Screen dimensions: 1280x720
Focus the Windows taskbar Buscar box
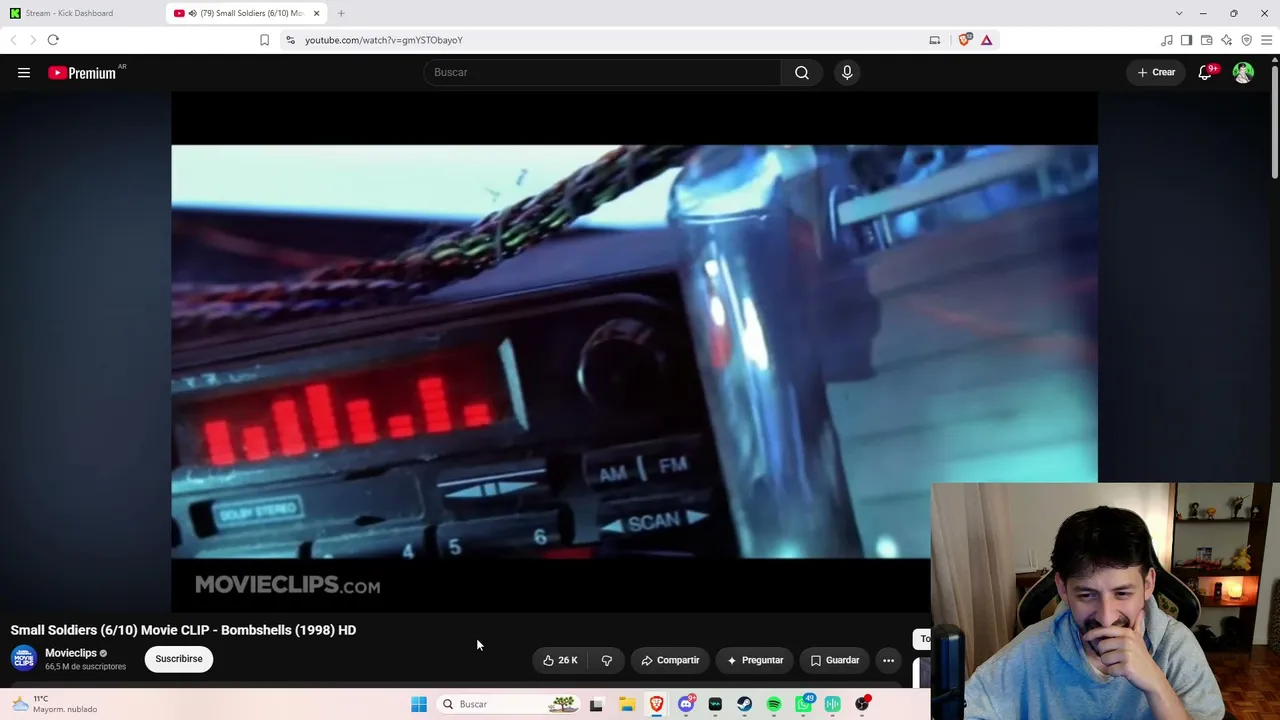pyautogui.click(x=508, y=704)
